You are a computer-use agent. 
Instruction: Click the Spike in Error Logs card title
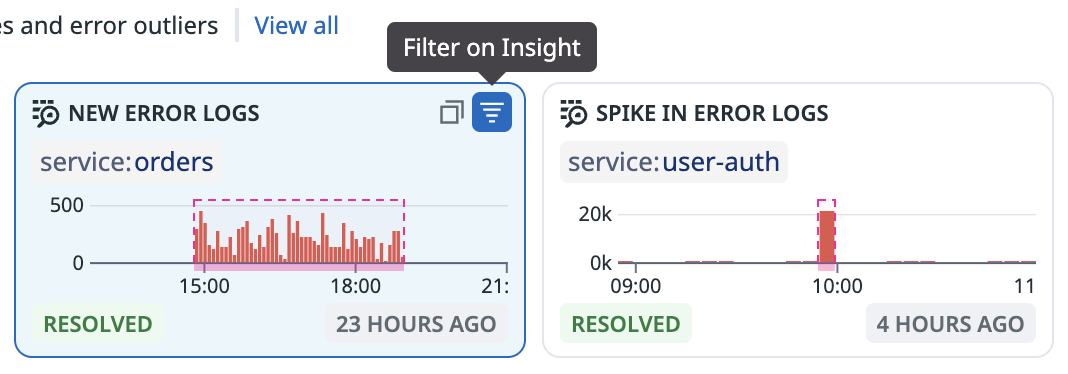click(712, 113)
